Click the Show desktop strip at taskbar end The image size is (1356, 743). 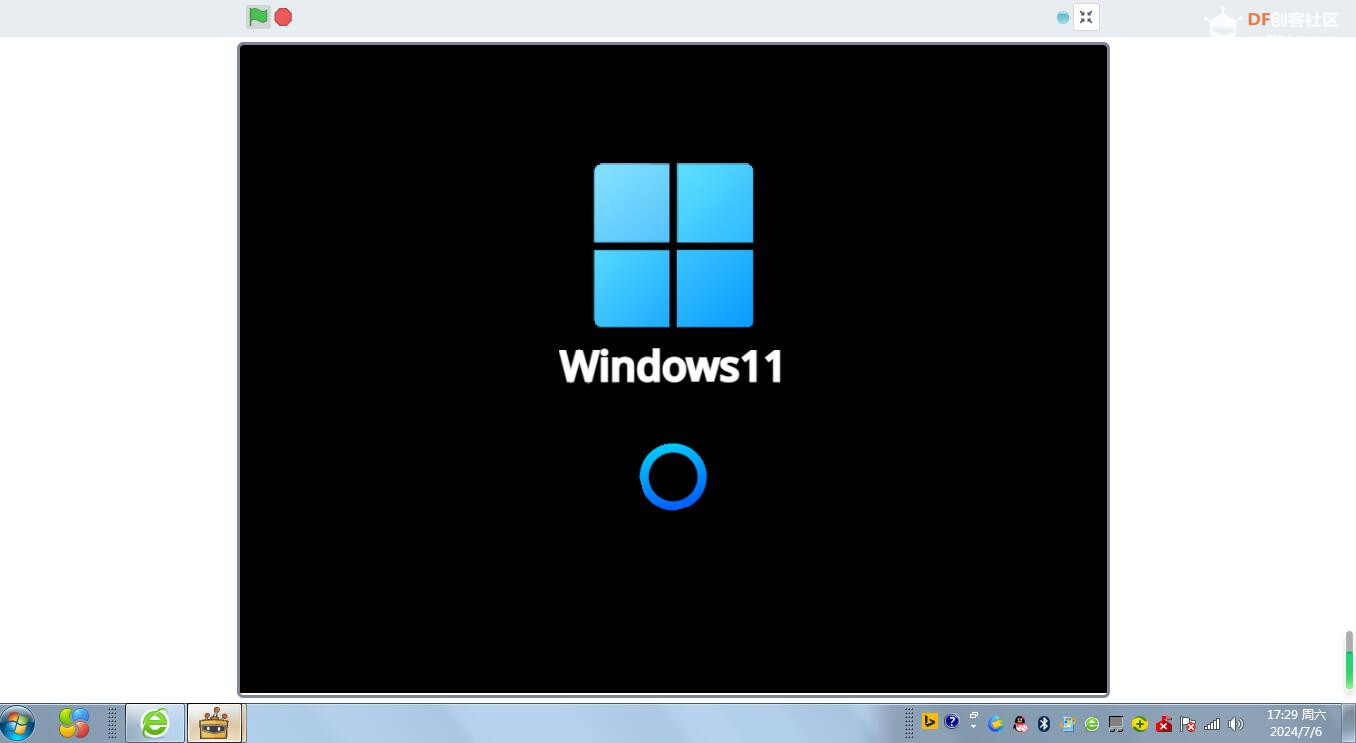pyautogui.click(x=1348, y=723)
